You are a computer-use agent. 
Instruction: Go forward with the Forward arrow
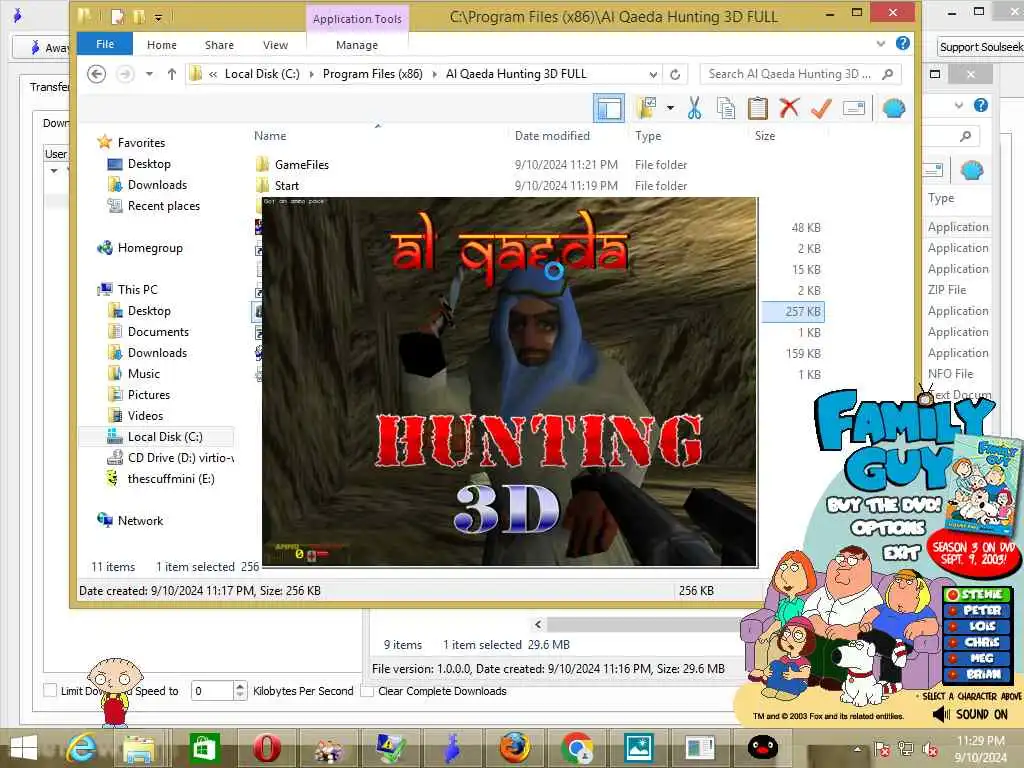pos(125,74)
